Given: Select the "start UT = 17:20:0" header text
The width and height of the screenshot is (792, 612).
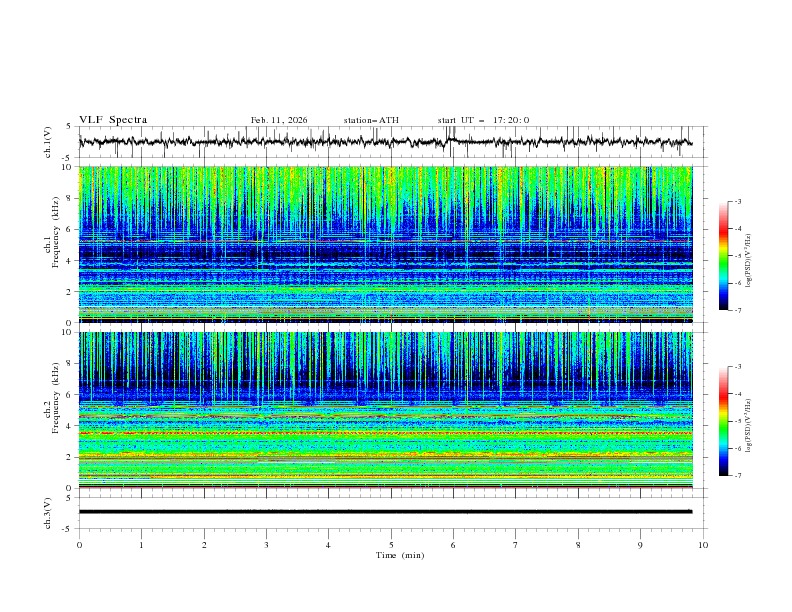Looking at the screenshot, I should click(x=483, y=120).
